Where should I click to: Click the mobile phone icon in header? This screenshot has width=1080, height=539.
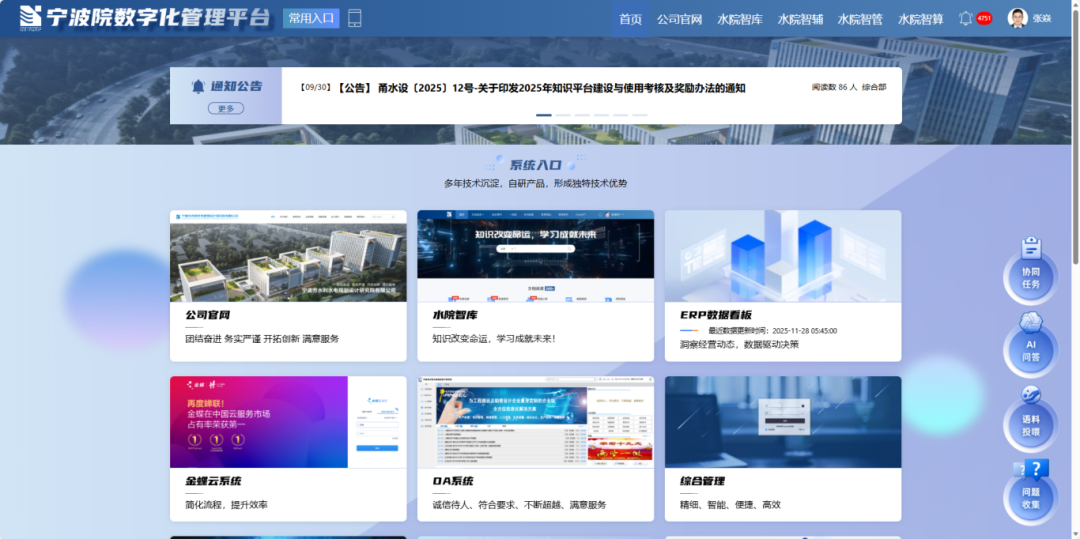354,18
